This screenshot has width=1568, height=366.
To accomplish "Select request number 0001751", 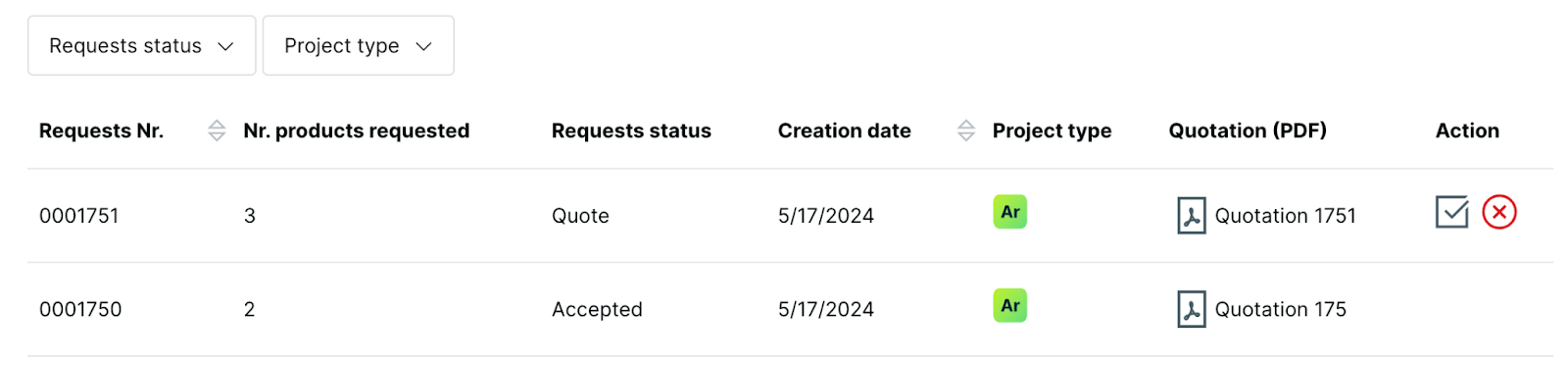I will click(79, 216).
